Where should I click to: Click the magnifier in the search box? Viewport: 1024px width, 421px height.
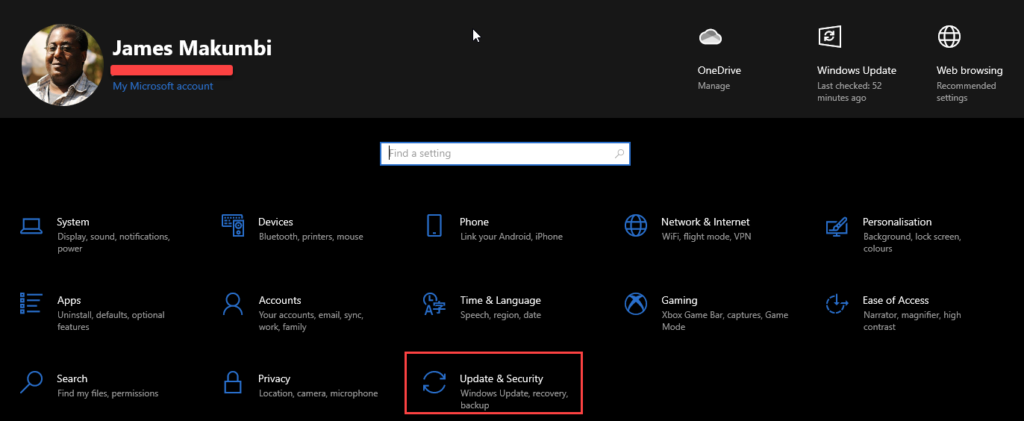[619, 154]
